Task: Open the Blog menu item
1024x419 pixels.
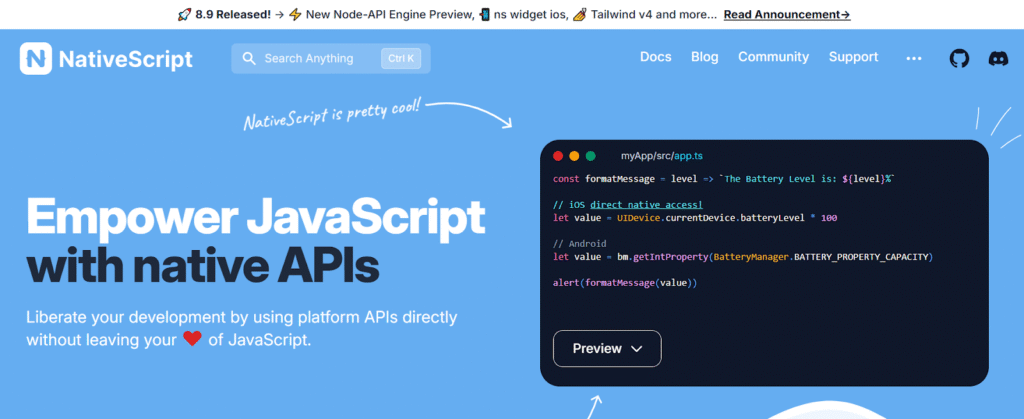Action: 705,57
